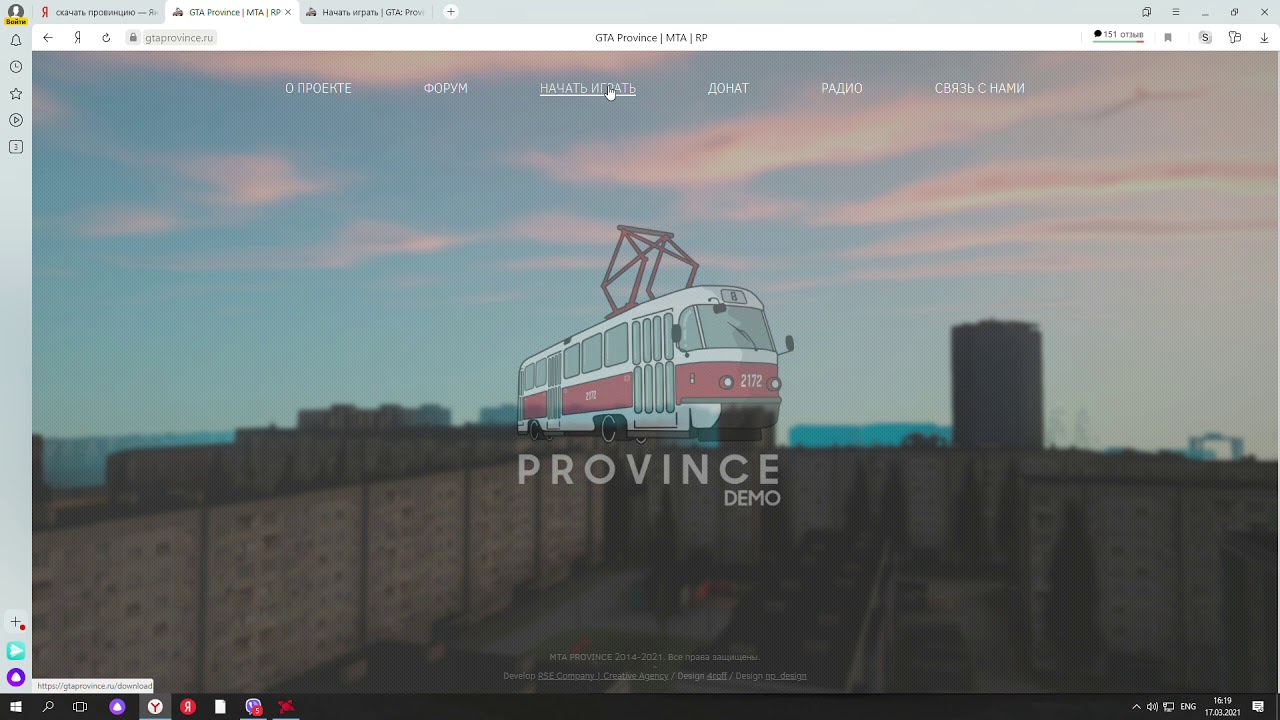The width and height of the screenshot is (1280, 720).
Task: Open the Windows action center icon
Action: (1258, 707)
